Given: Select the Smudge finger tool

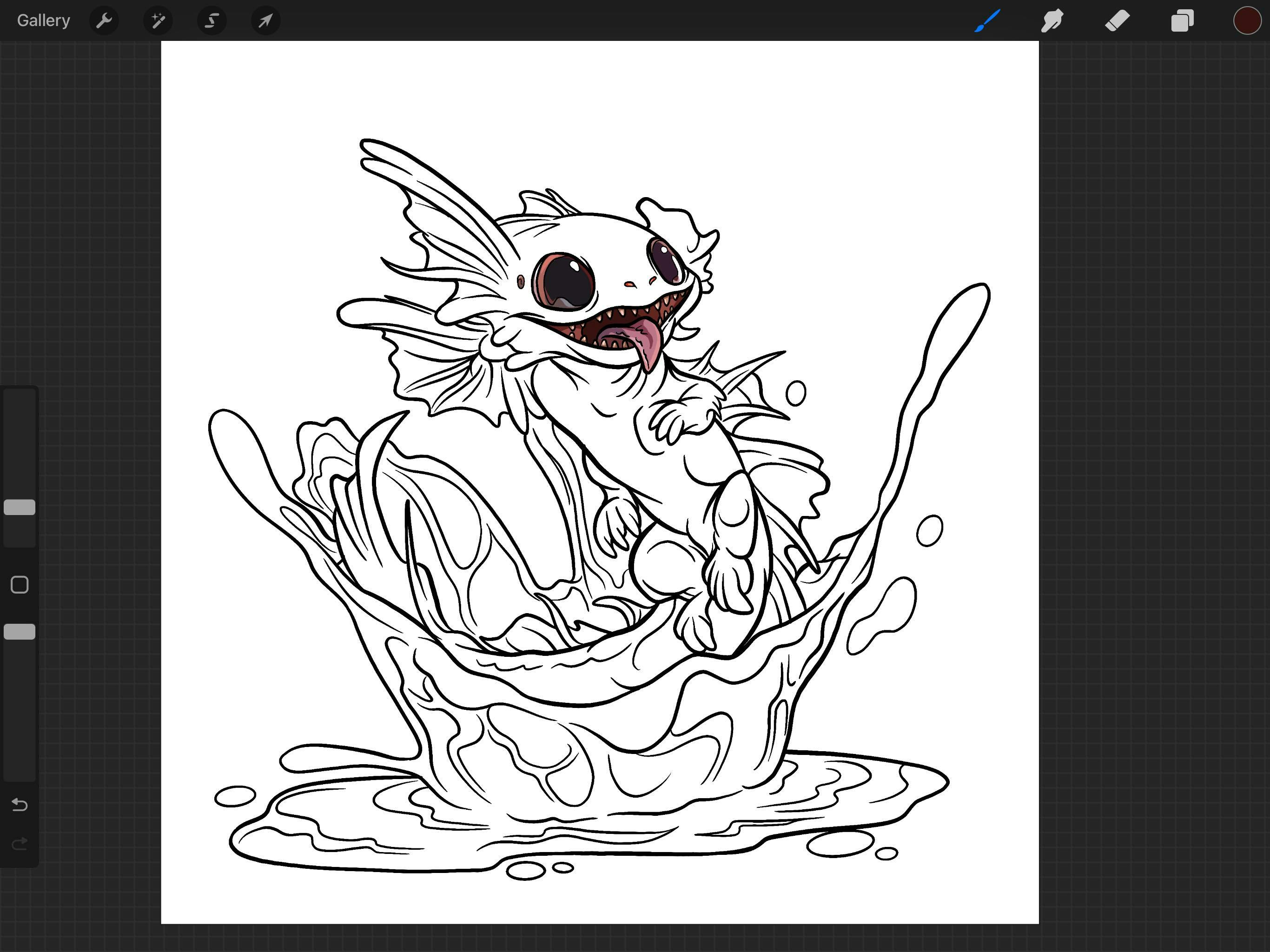Looking at the screenshot, I should (x=1052, y=20).
